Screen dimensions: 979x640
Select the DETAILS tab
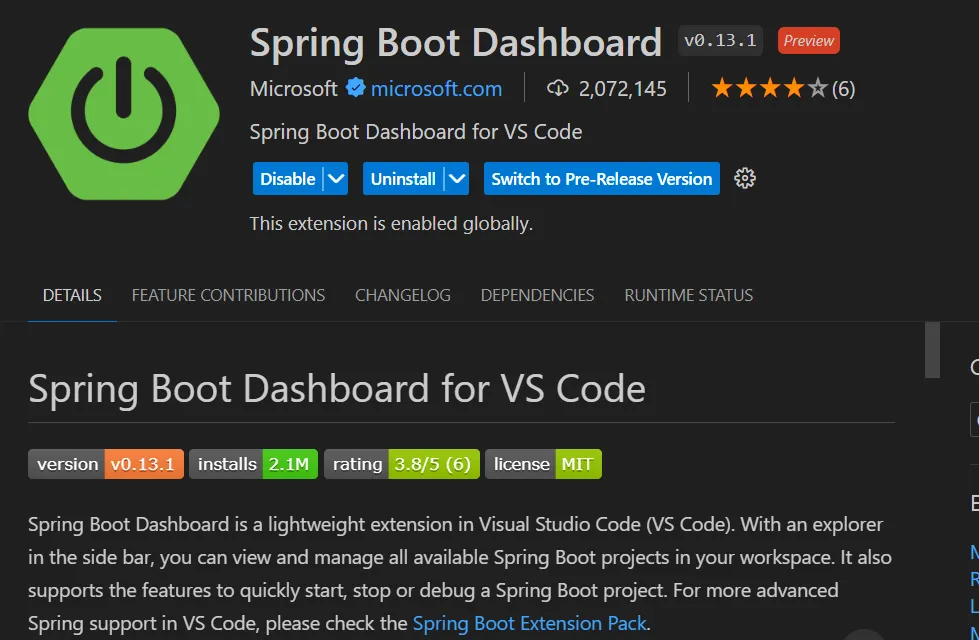click(72, 295)
